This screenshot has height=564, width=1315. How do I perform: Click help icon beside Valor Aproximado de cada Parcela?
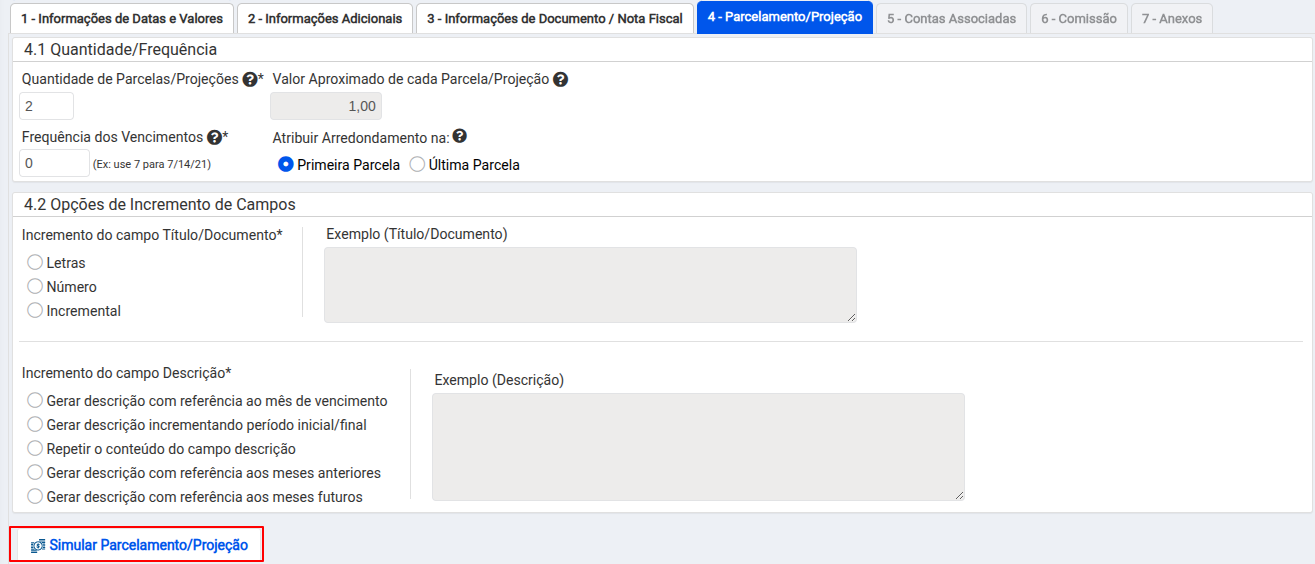point(561,79)
